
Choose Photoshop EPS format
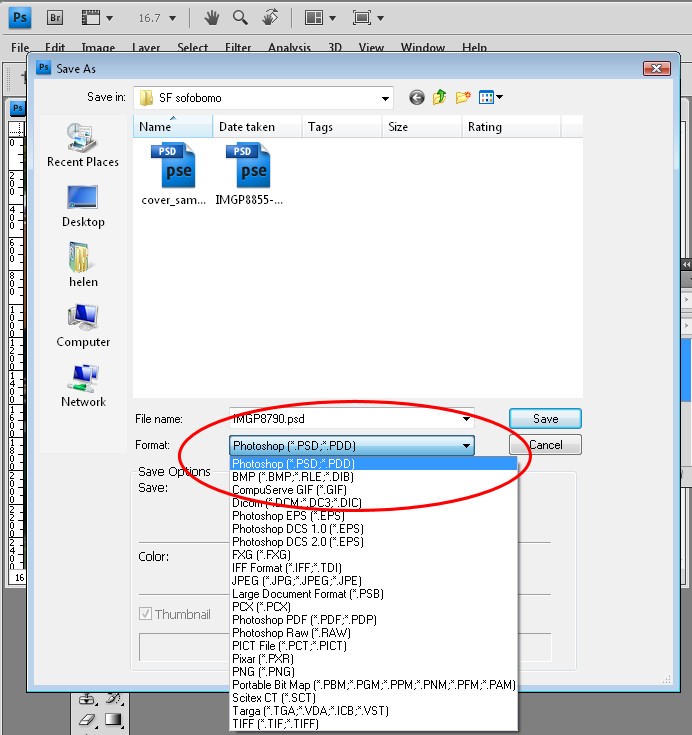pyautogui.click(x=374, y=516)
